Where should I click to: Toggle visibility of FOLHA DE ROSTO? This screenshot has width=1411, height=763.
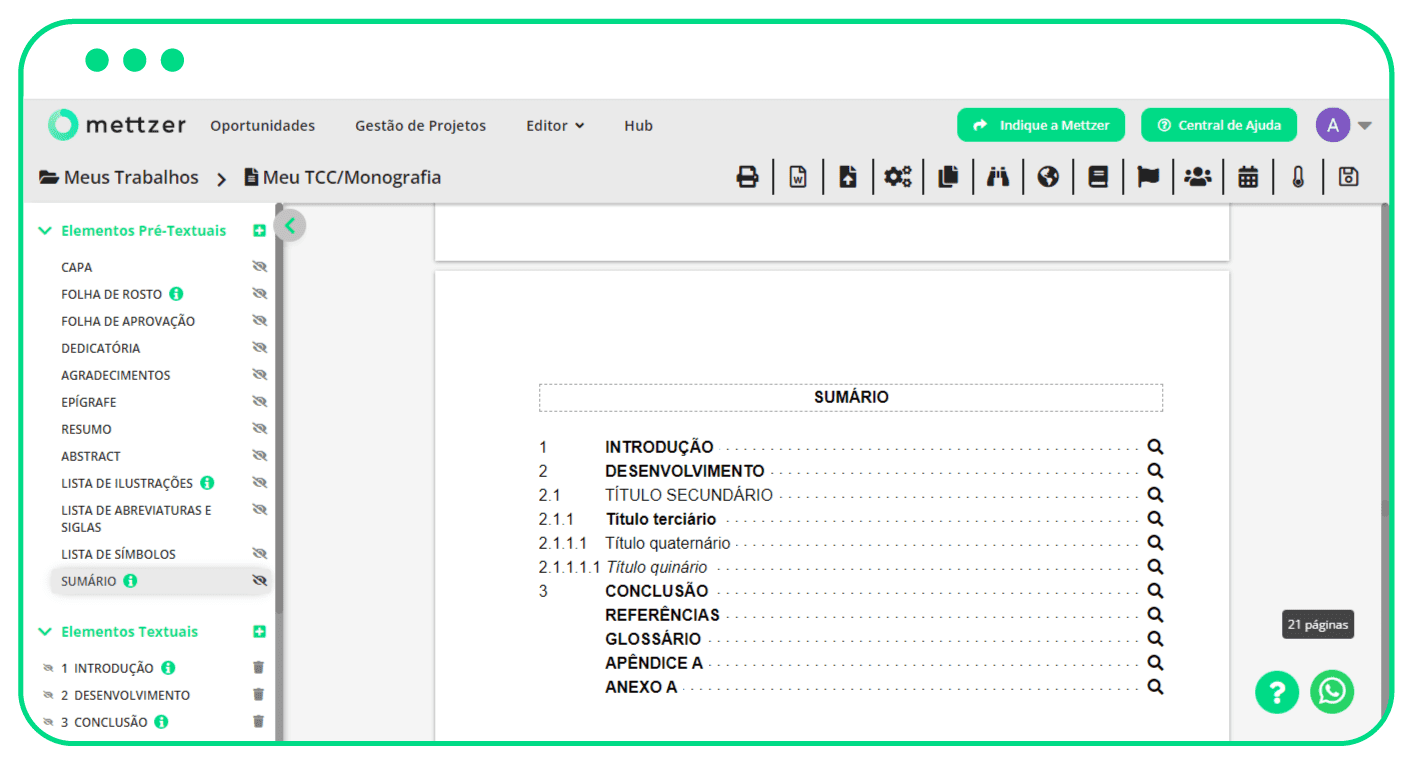[260, 294]
